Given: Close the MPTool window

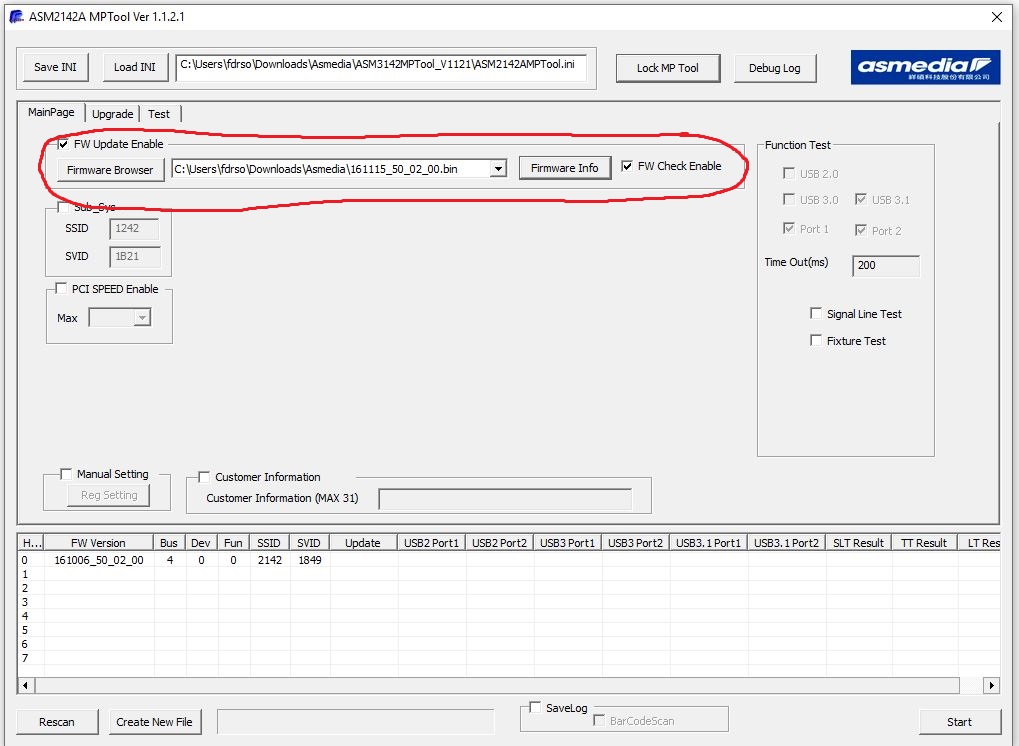Looking at the screenshot, I should pyautogui.click(x=996, y=17).
